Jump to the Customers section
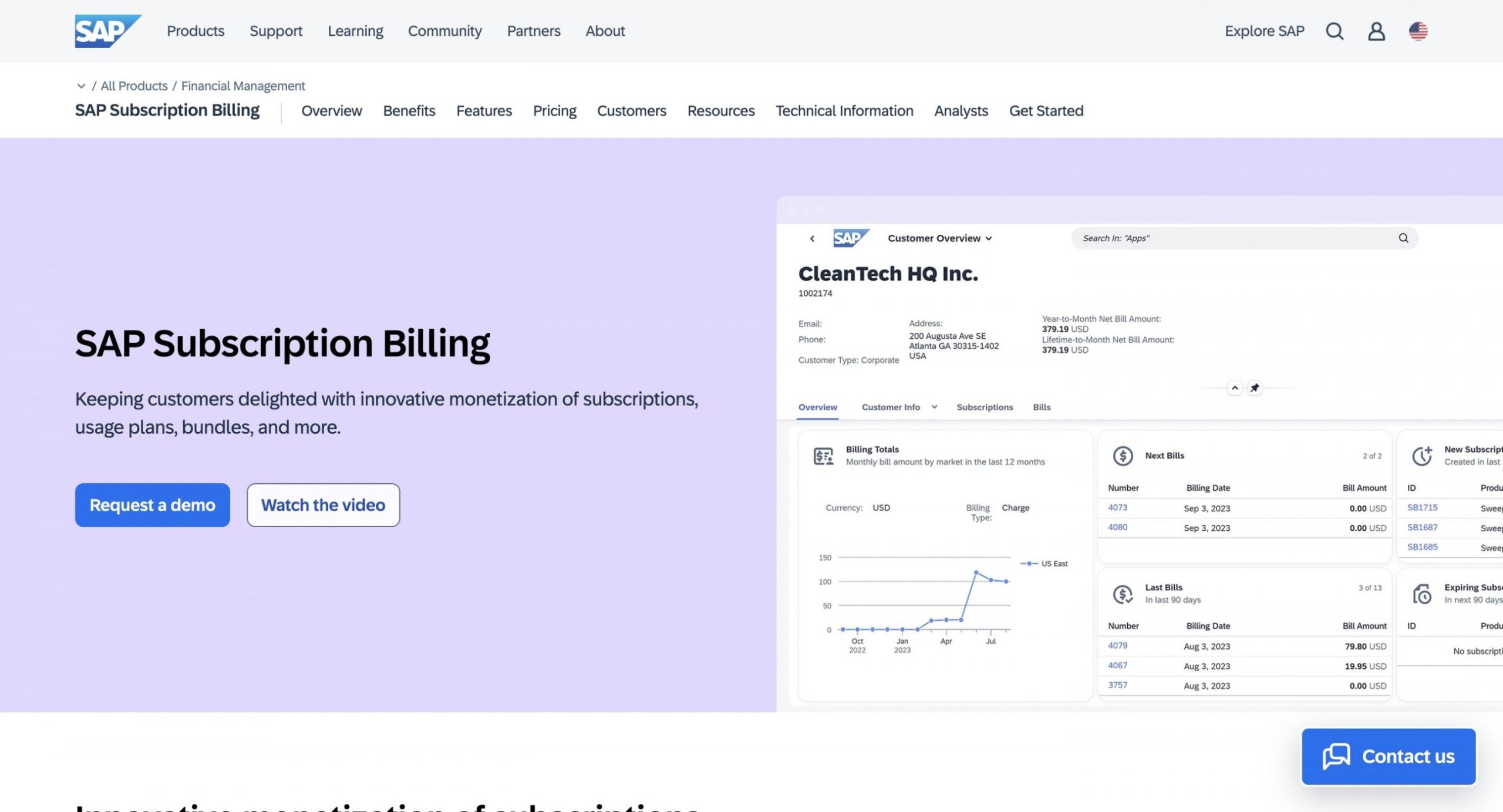This screenshot has width=1503, height=812. [632, 110]
